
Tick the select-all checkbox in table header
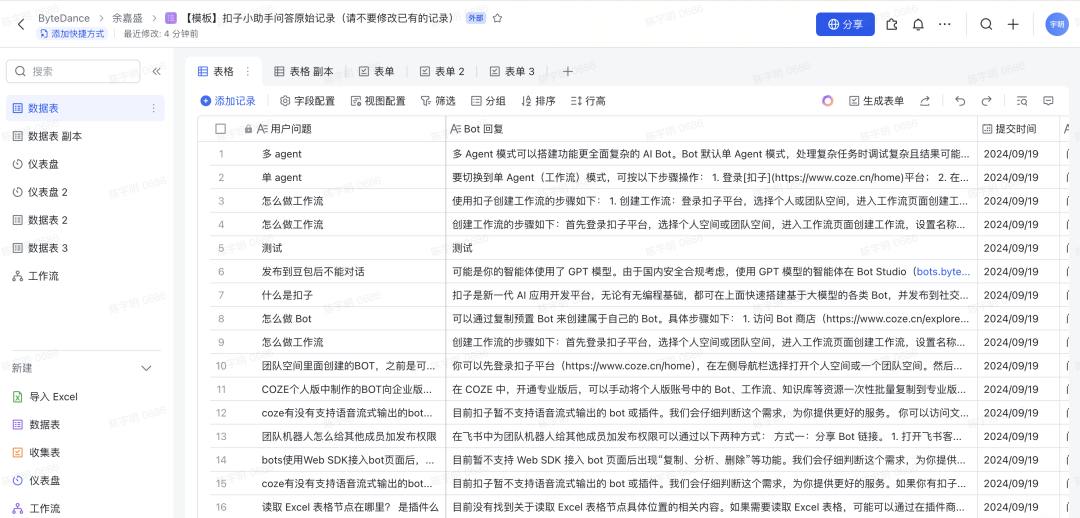[220, 129]
